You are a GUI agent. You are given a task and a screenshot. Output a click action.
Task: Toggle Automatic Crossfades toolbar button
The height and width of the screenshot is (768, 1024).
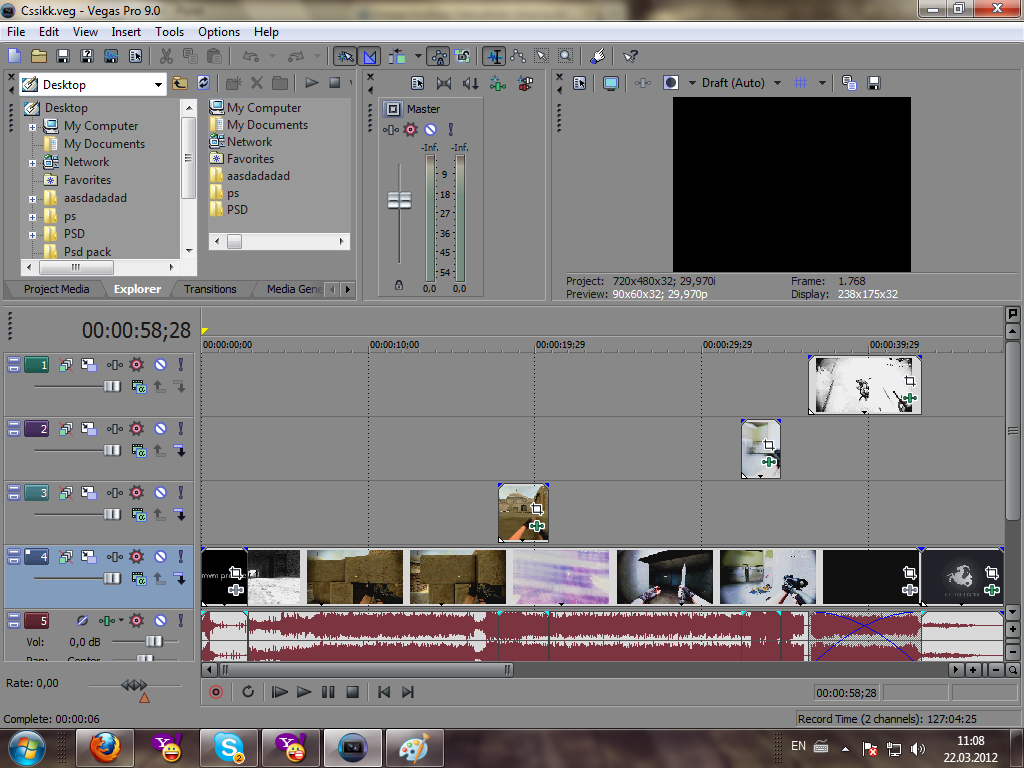370,57
